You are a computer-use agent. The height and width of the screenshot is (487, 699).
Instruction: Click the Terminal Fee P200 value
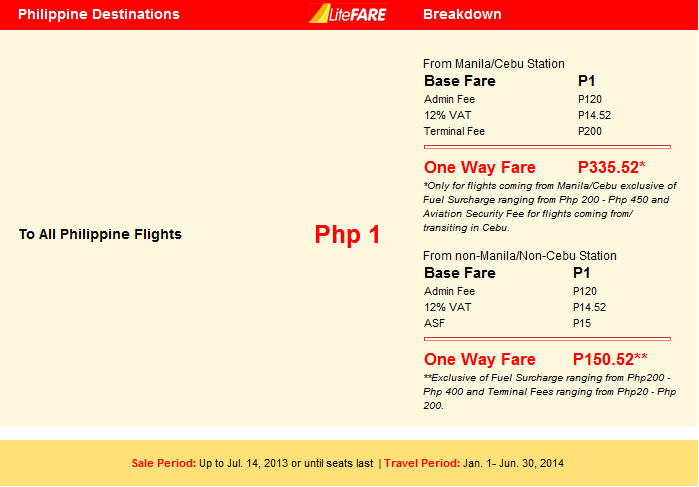[590, 132]
